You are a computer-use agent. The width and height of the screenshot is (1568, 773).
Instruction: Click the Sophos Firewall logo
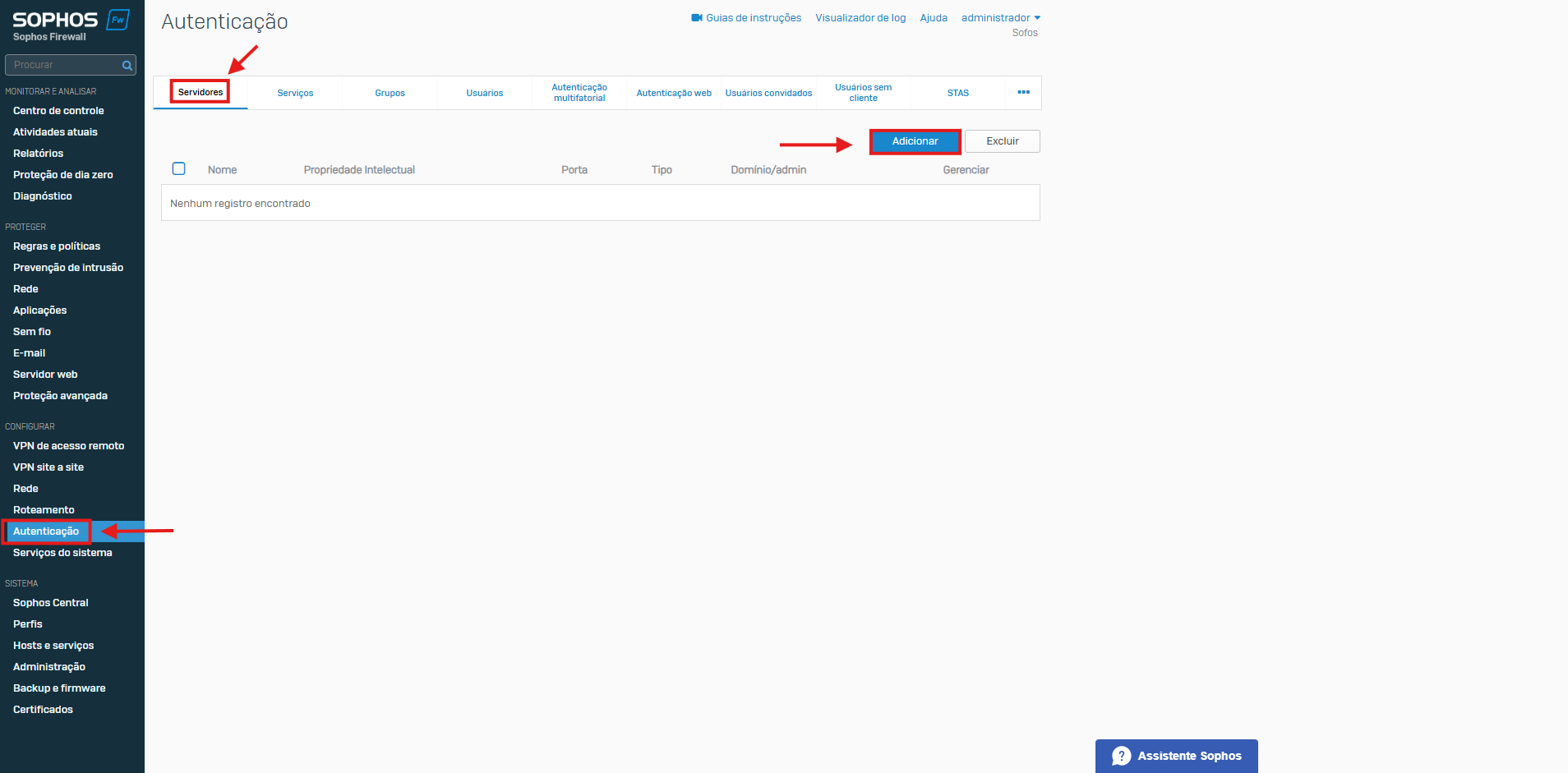71,25
